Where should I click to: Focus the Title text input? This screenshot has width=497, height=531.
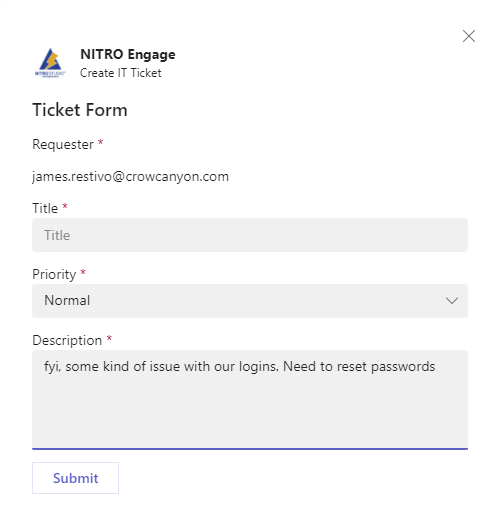250,235
